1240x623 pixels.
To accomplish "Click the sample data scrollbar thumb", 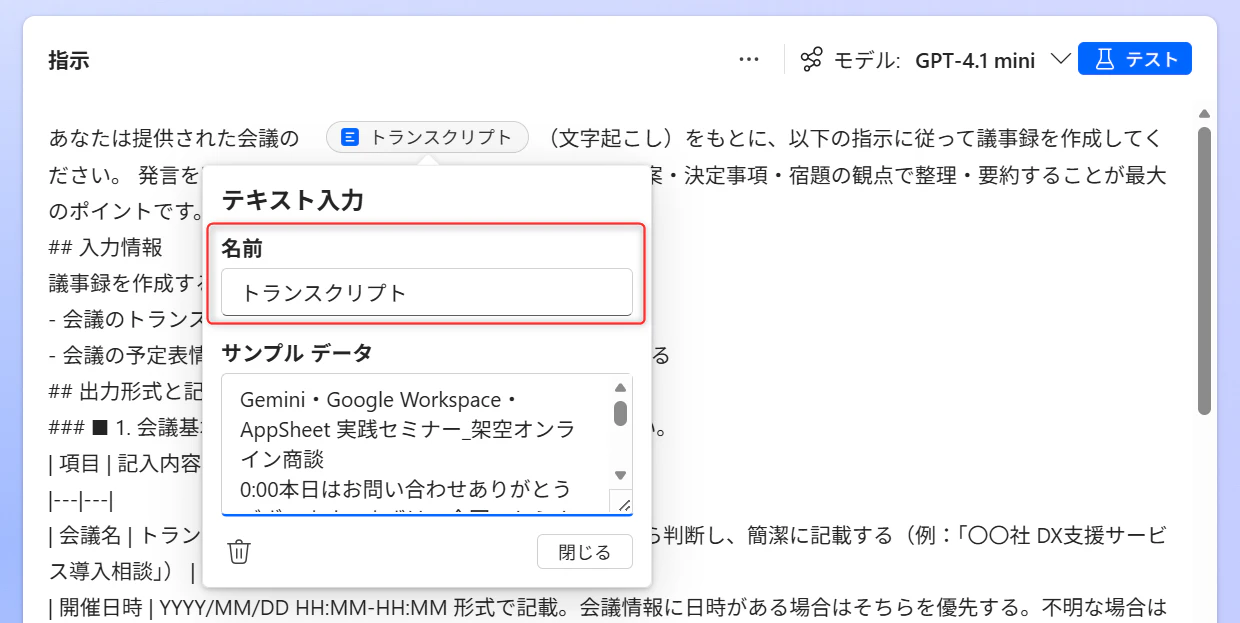I will [x=620, y=413].
